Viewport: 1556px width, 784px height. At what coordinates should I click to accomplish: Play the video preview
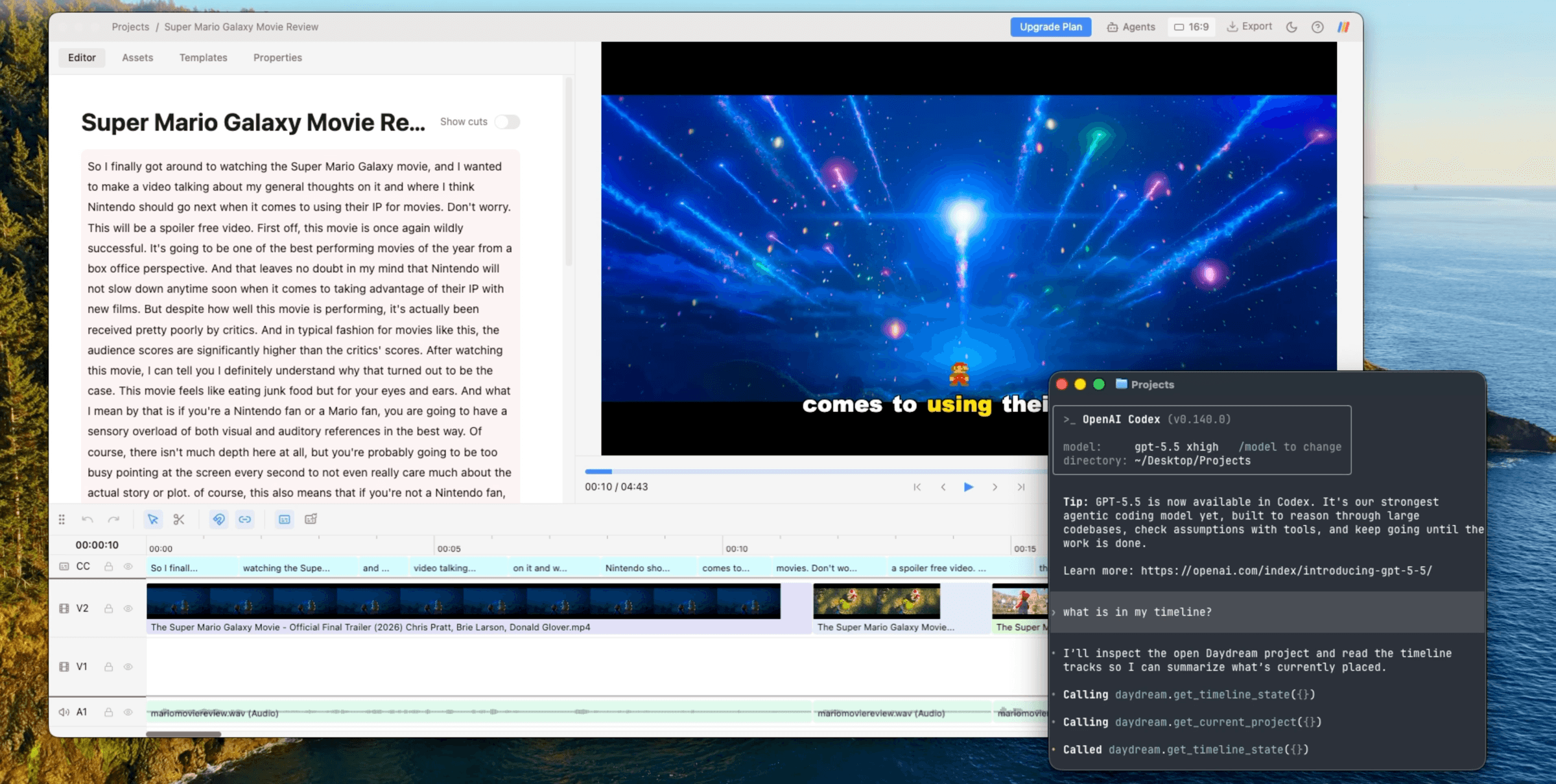pyautogui.click(x=969, y=487)
